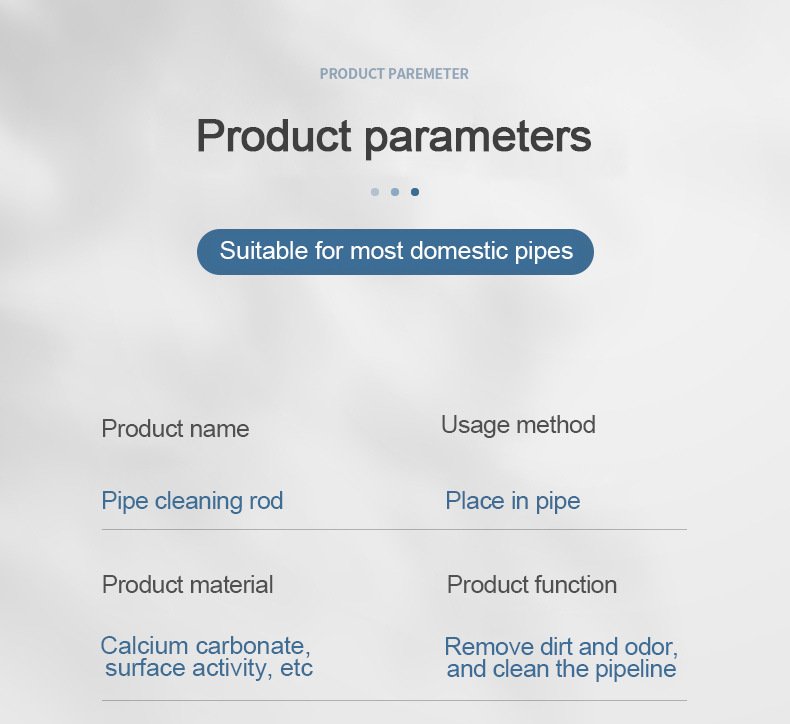Click the bottom divider under 'surface activity, etc'
790x724 pixels.
coord(394,700)
